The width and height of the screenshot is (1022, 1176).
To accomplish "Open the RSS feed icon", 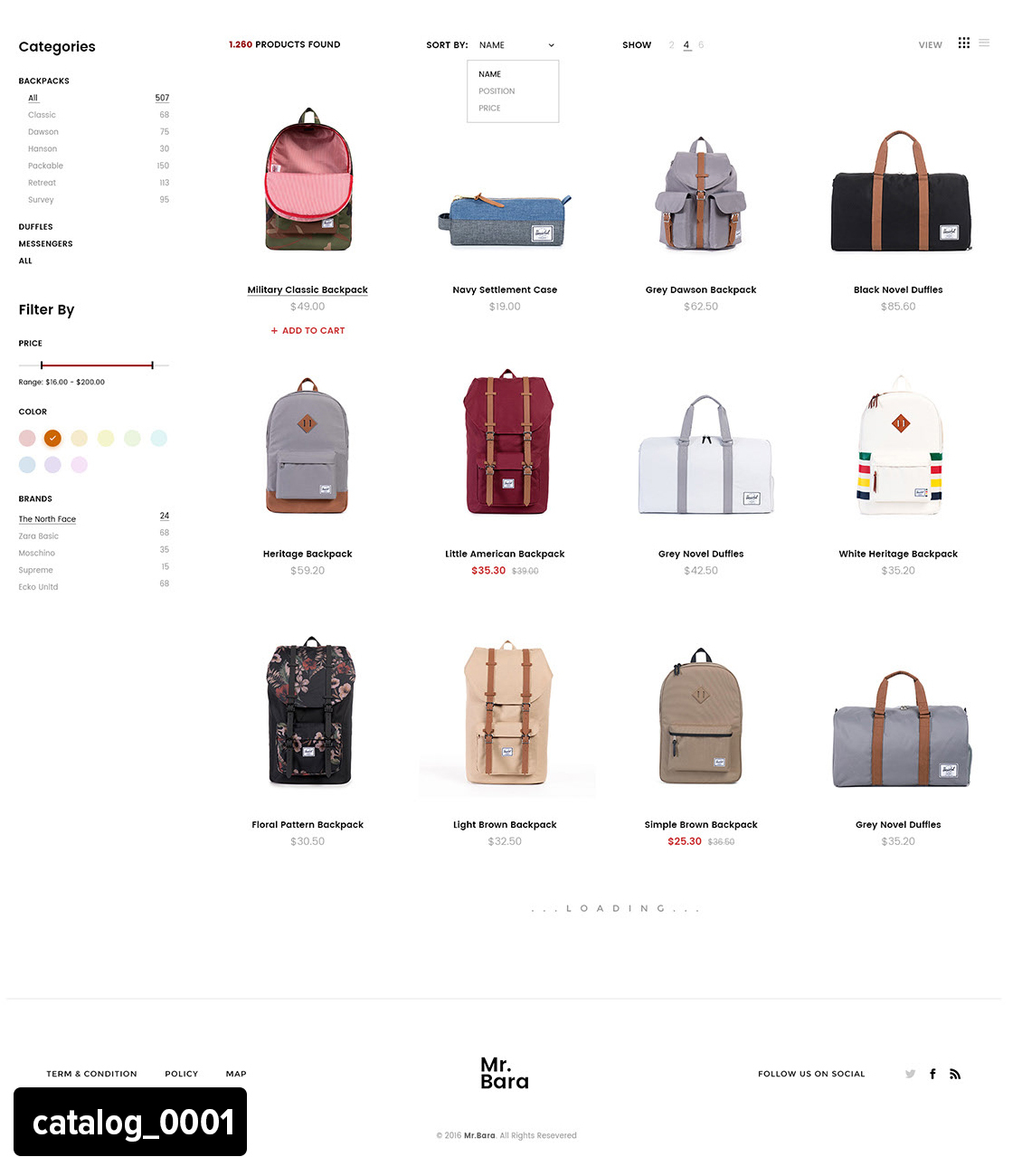I will [x=955, y=1074].
